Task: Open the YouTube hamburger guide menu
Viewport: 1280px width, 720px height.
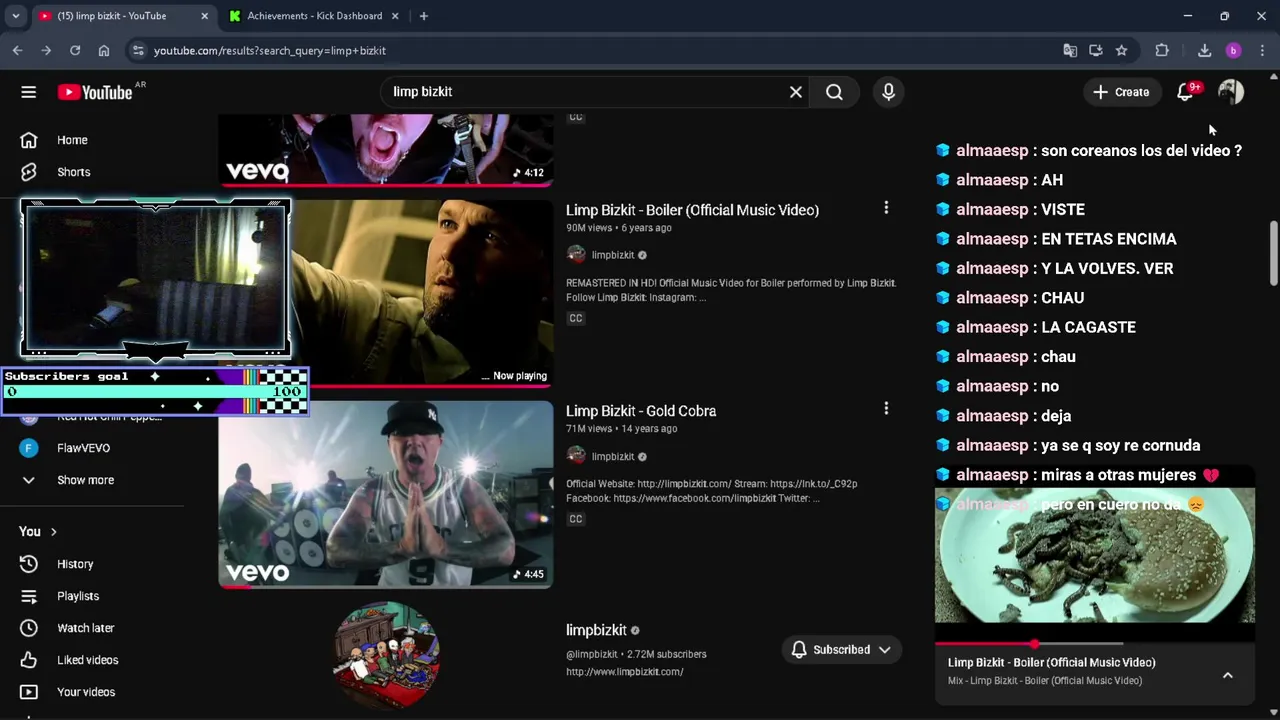Action: click(28, 92)
